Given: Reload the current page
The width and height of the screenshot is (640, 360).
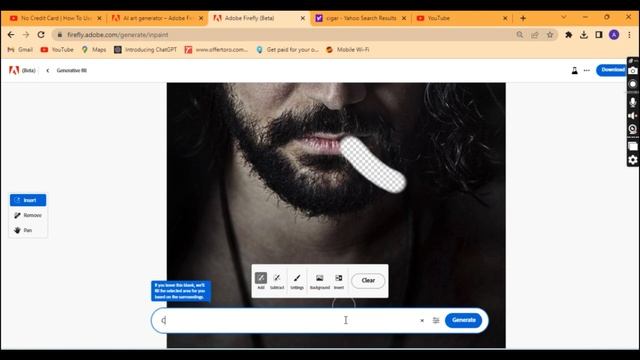Looking at the screenshot, I should coord(41,35).
